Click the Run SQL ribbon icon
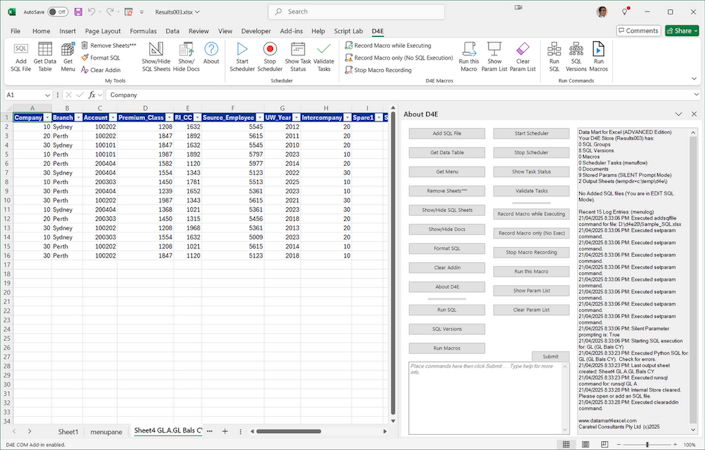 click(554, 57)
